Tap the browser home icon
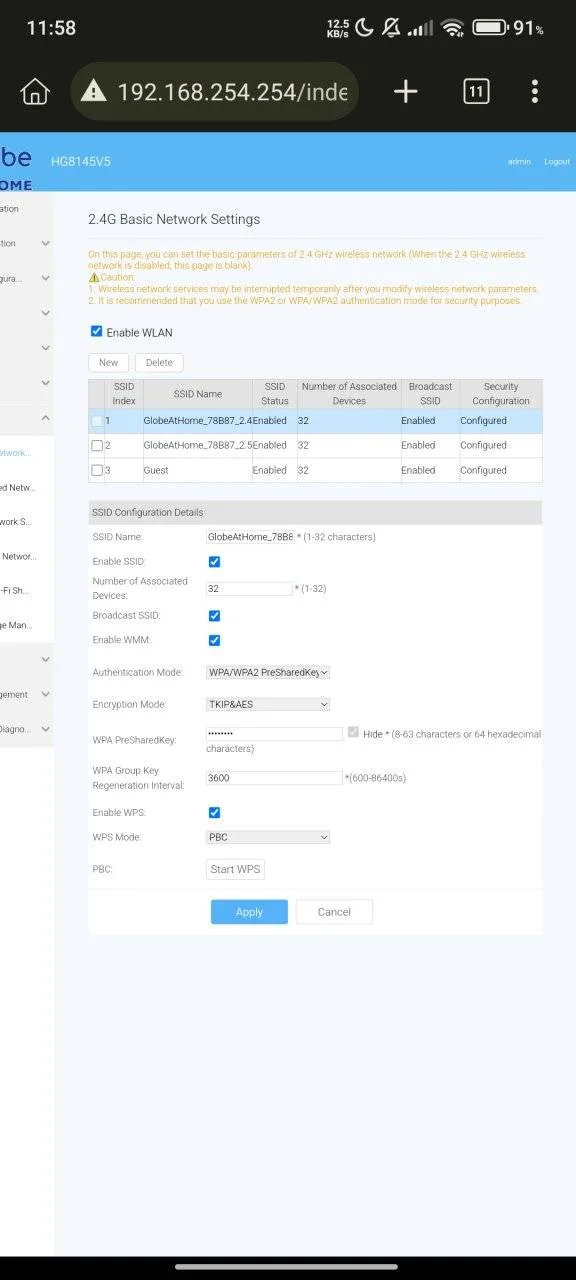576x1280 pixels. click(x=35, y=92)
